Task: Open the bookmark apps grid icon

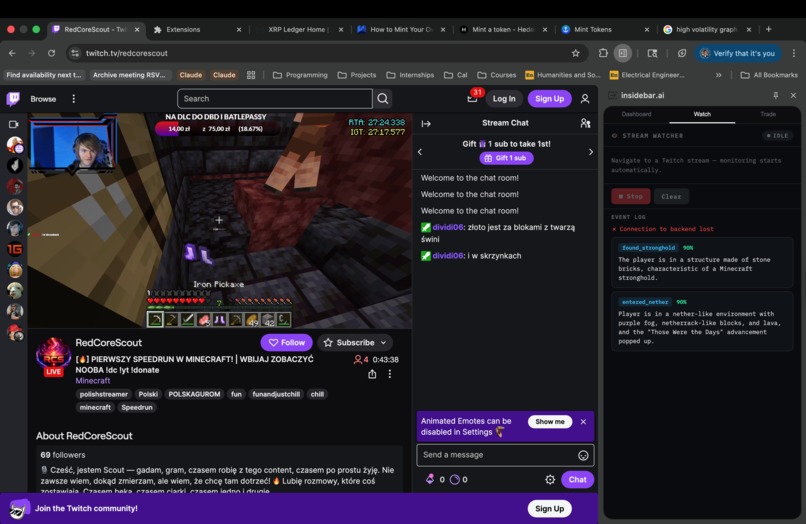Action: (251, 75)
